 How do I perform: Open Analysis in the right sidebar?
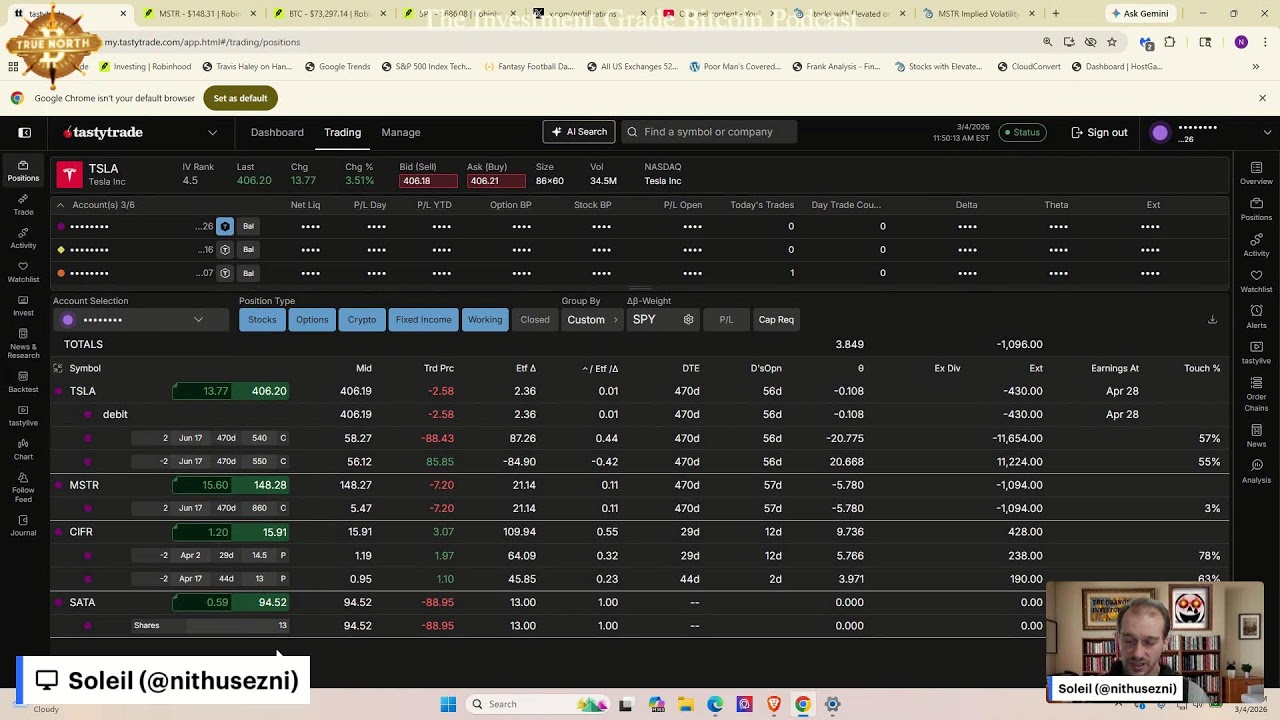coord(1256,472)
